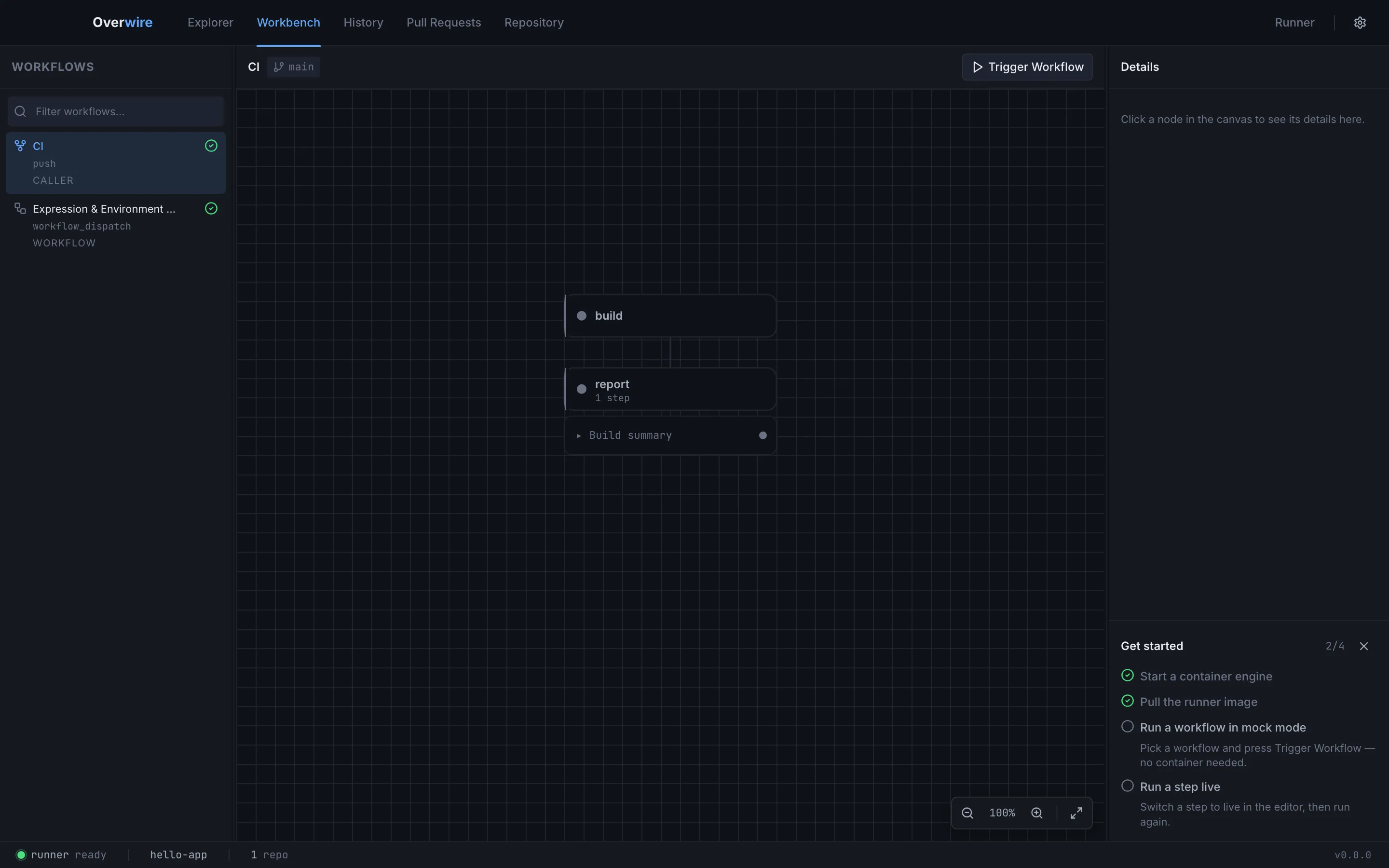Screen dimensions: 1389x868
Task: Click the 2/4 progress counter
Action: tap(1335, 646)
